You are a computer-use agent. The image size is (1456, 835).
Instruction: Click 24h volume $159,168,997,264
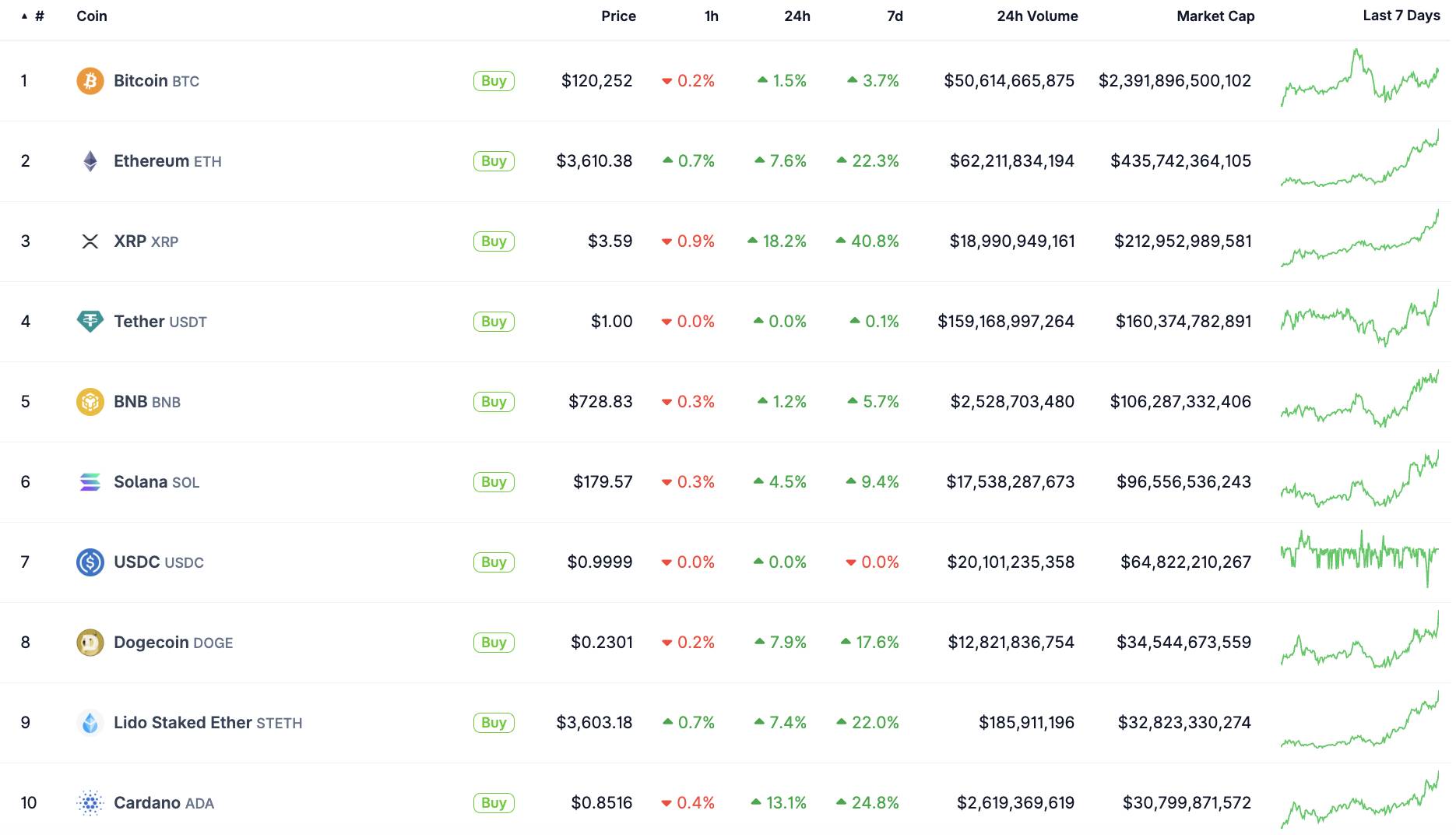pos(1006,322)
